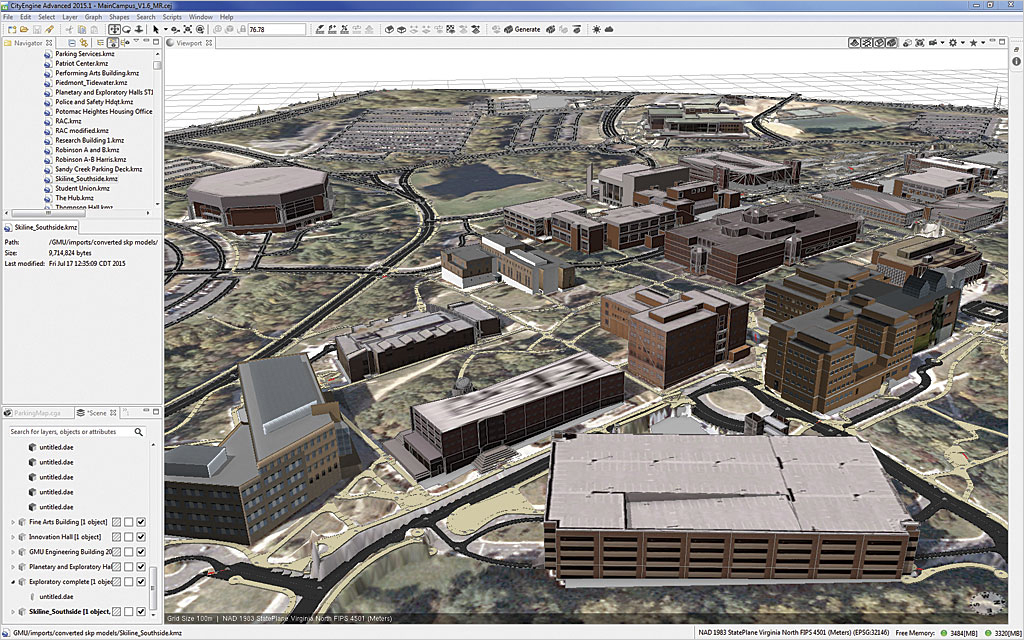
Task: Collapse the Exploratory complete tree node
Action: 13,581
